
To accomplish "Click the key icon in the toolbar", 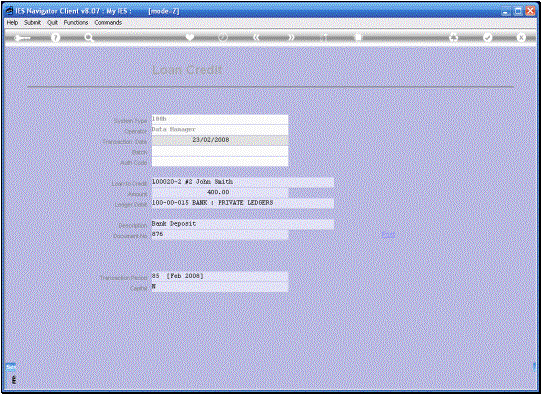I will (x=22, y=38).
